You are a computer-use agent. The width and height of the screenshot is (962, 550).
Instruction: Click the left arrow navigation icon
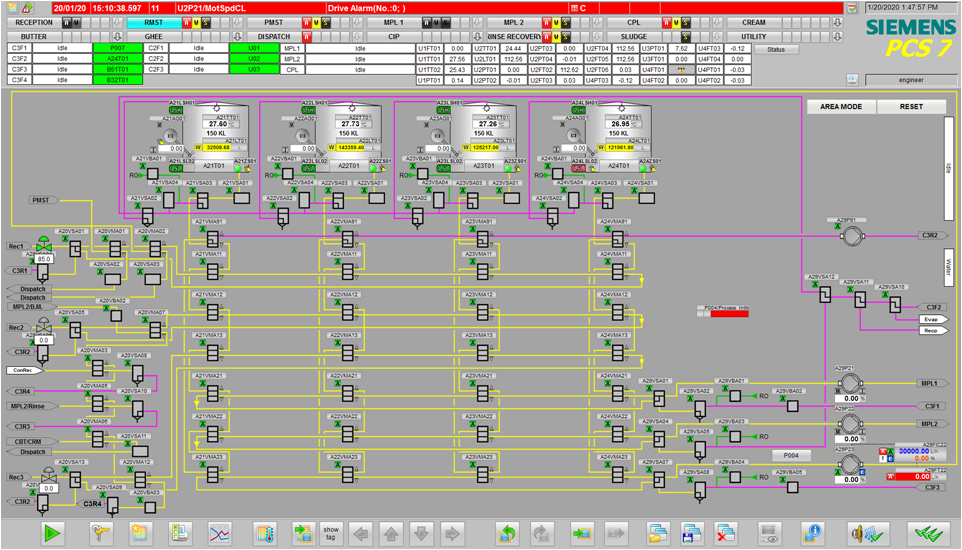pyautogui.click(x=361, y=533)
